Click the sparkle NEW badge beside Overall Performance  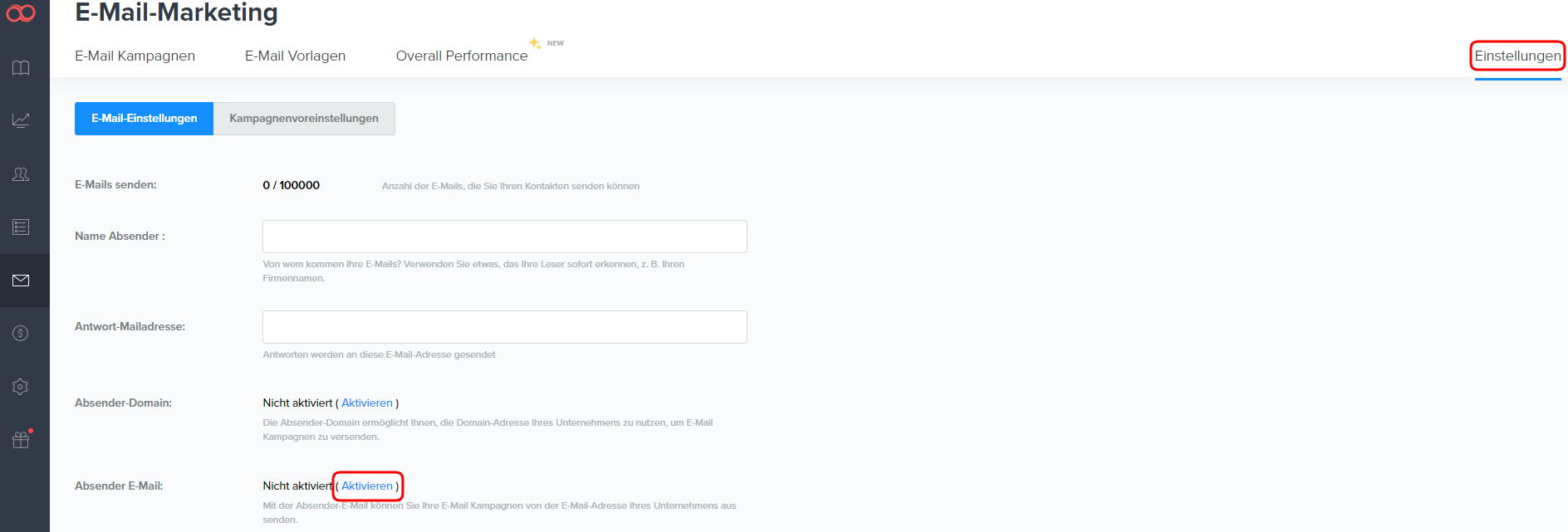tap(546, 43)
